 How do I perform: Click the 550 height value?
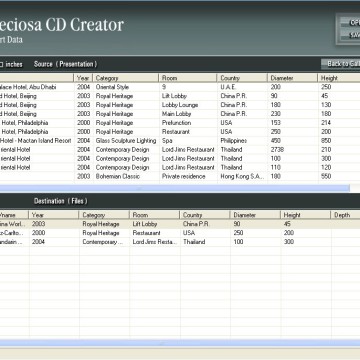tap(326, 176)
